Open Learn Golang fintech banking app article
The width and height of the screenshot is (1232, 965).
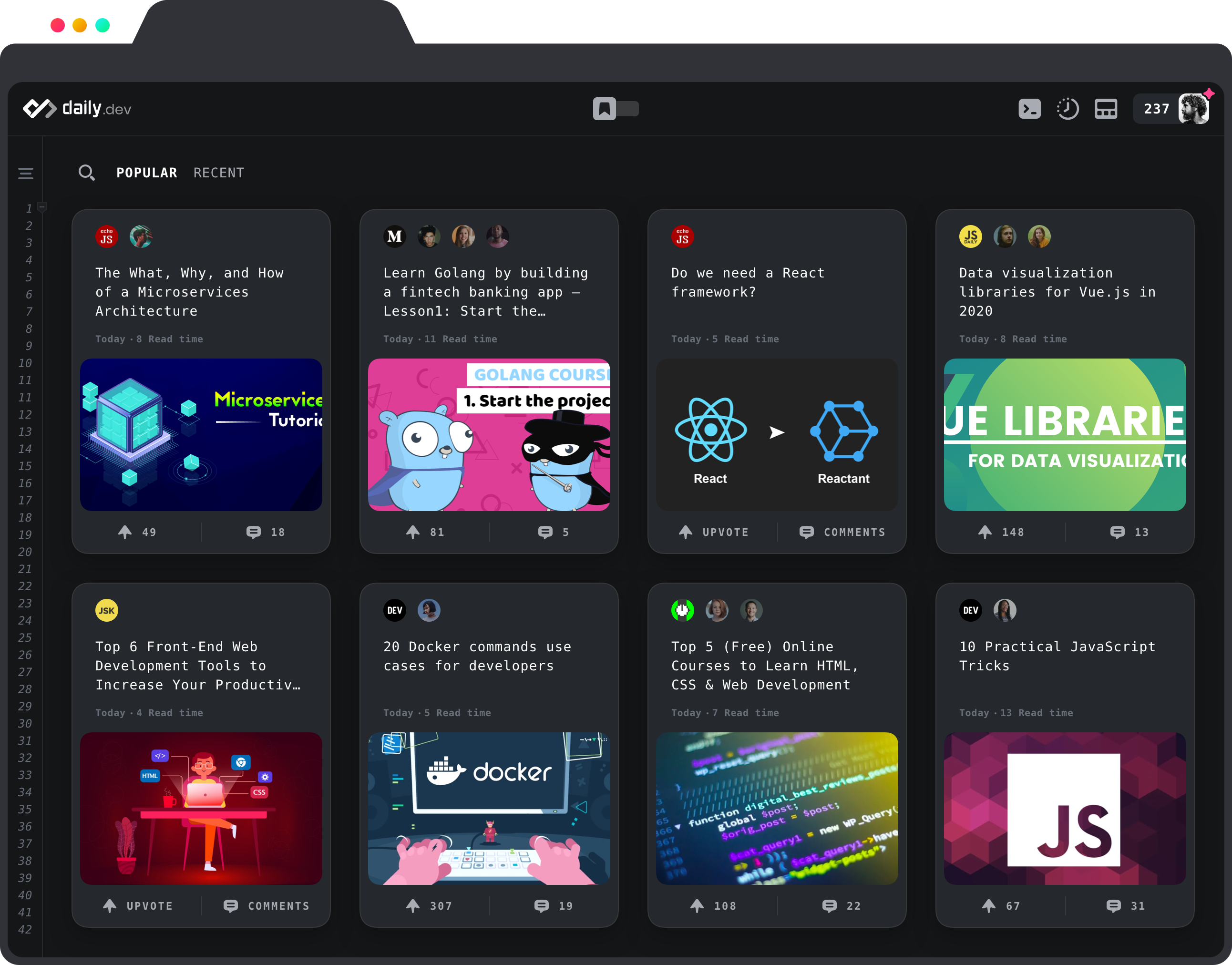coord(486,292)
